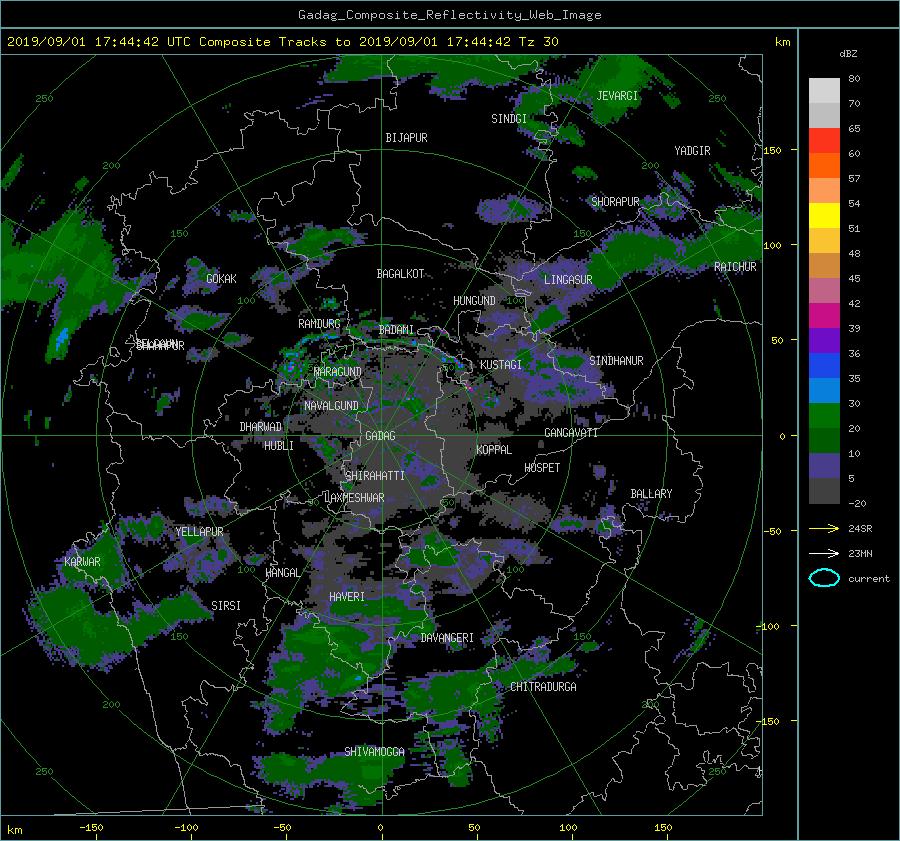This screenshot has width=900, height=841.
Task: Click the KOPPAL city label
Action: pyautogui.click(x=494, y=449)
